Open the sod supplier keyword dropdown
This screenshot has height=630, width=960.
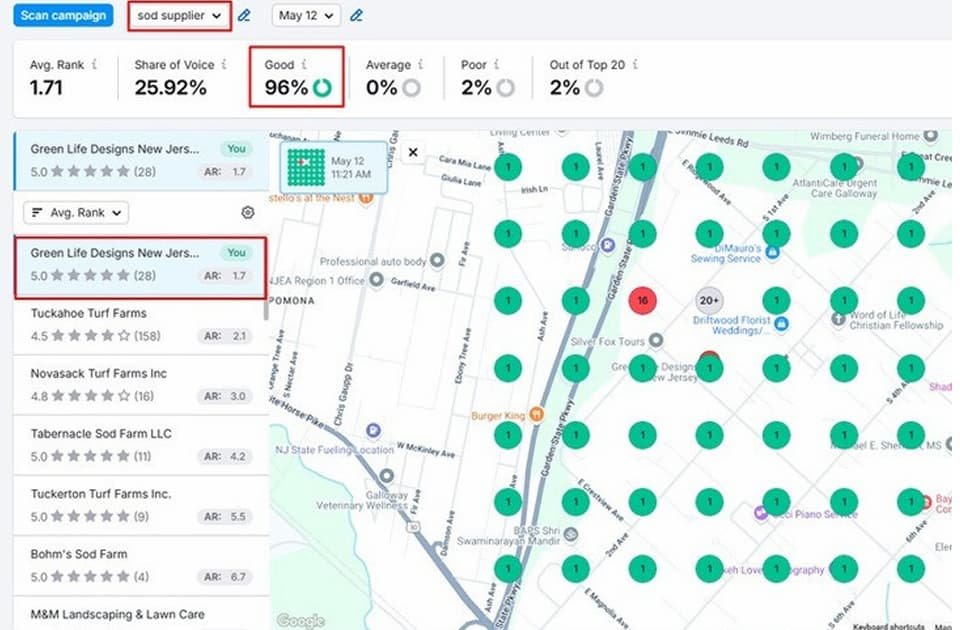[179, 16]
